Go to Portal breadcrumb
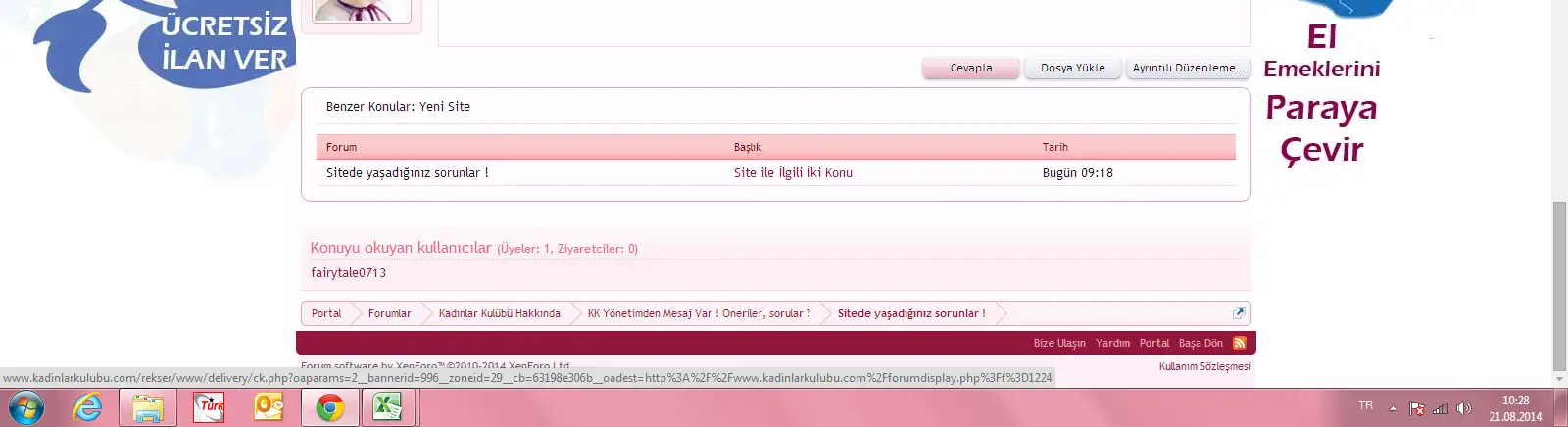 (326, 313)
